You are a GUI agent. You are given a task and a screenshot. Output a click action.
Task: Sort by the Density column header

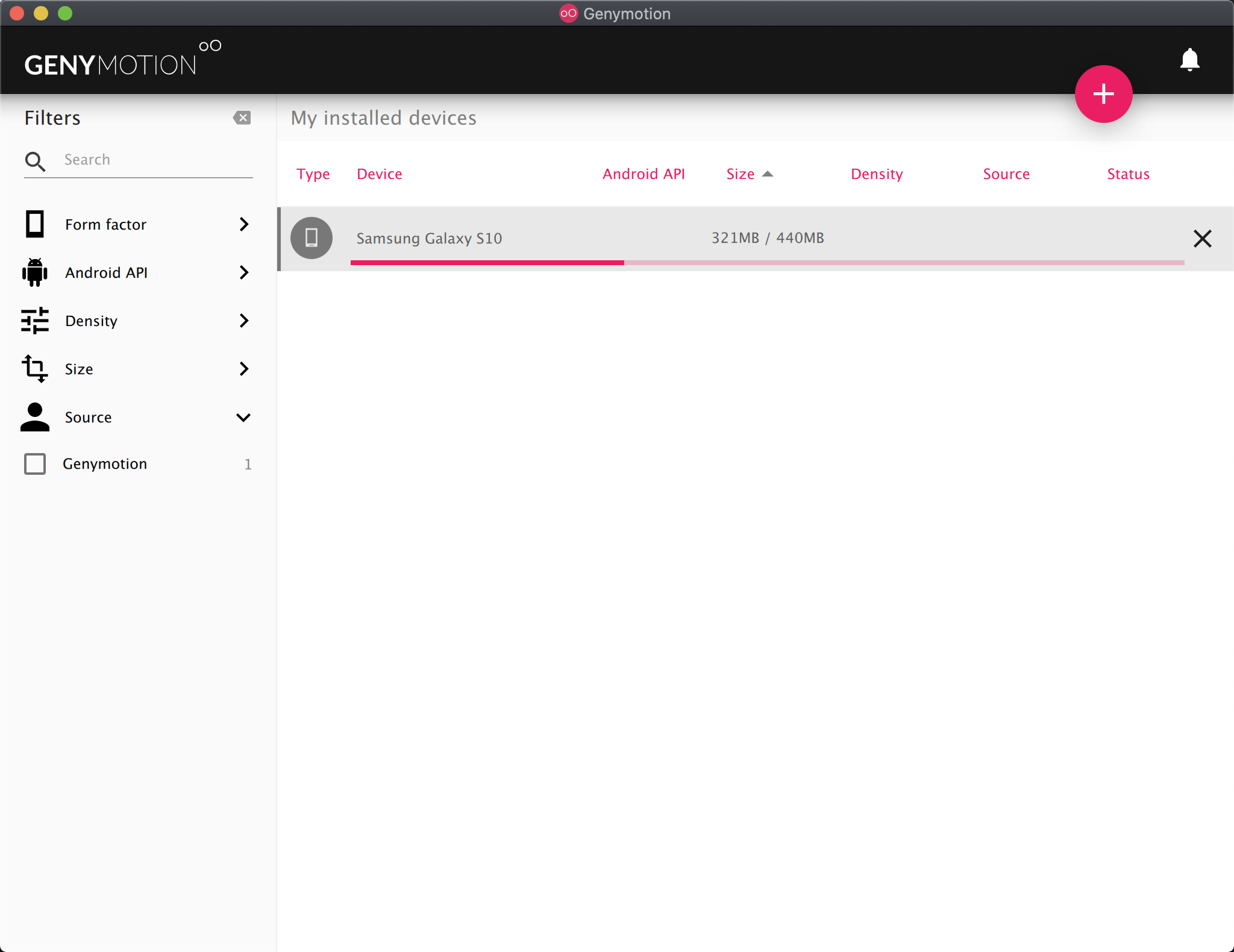pyautogui.click(x=877, y=174)
